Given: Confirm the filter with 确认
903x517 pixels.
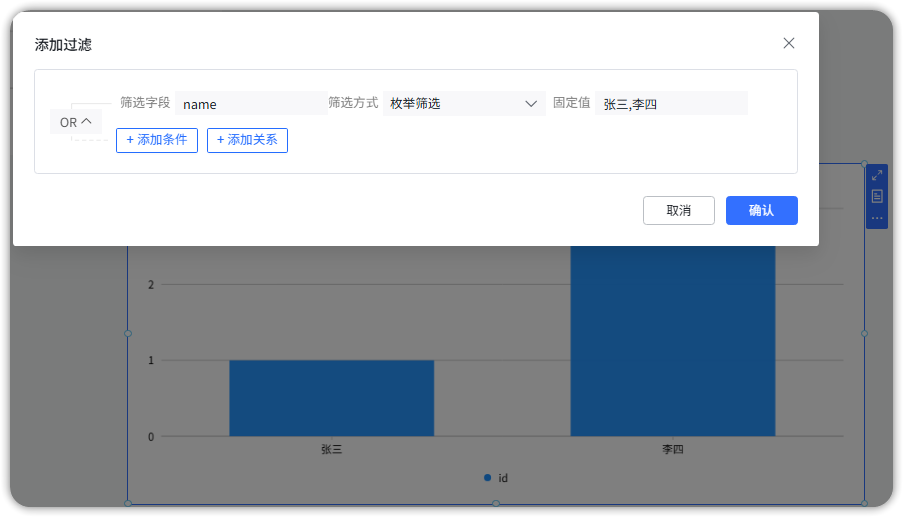Looking at the screenshot, I should 761,211.
